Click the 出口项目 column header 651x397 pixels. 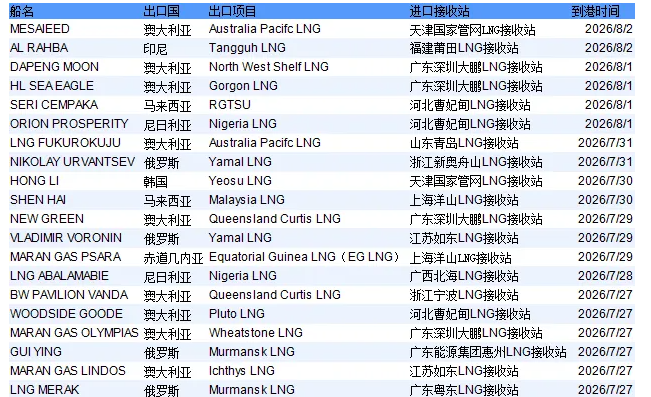click(x=232, y=11)
